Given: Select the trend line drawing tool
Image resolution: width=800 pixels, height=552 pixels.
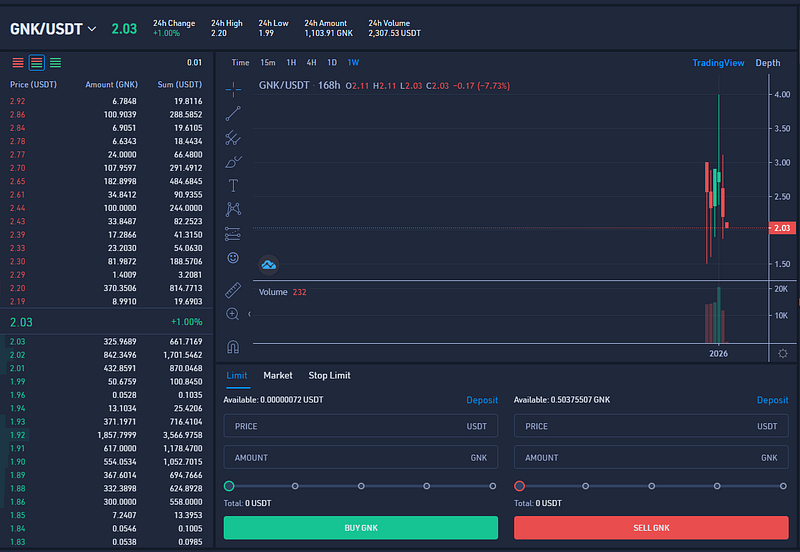Looking at the screenshot, I should pos(233,113).
